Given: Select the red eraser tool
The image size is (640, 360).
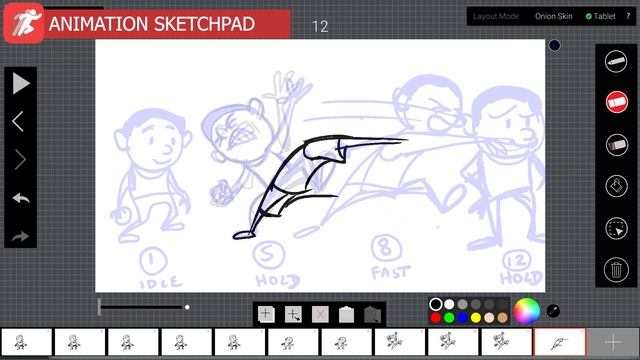Looking at the screenshot, I should (617, 102).
